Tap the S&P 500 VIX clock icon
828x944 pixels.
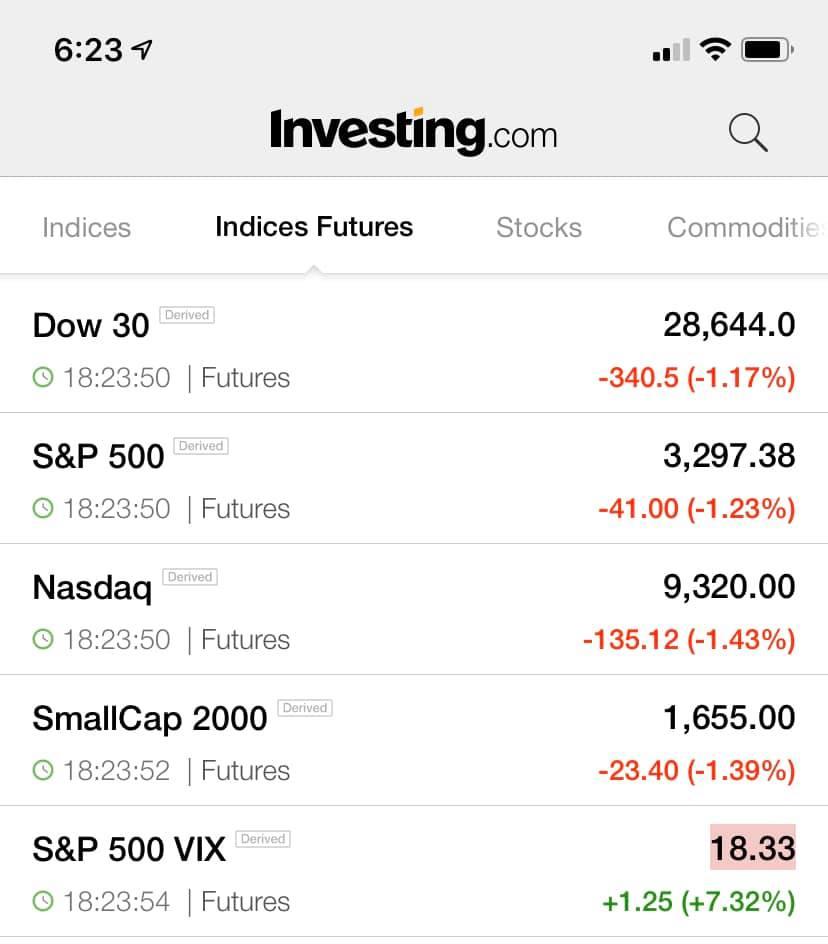tap(43, 902)
